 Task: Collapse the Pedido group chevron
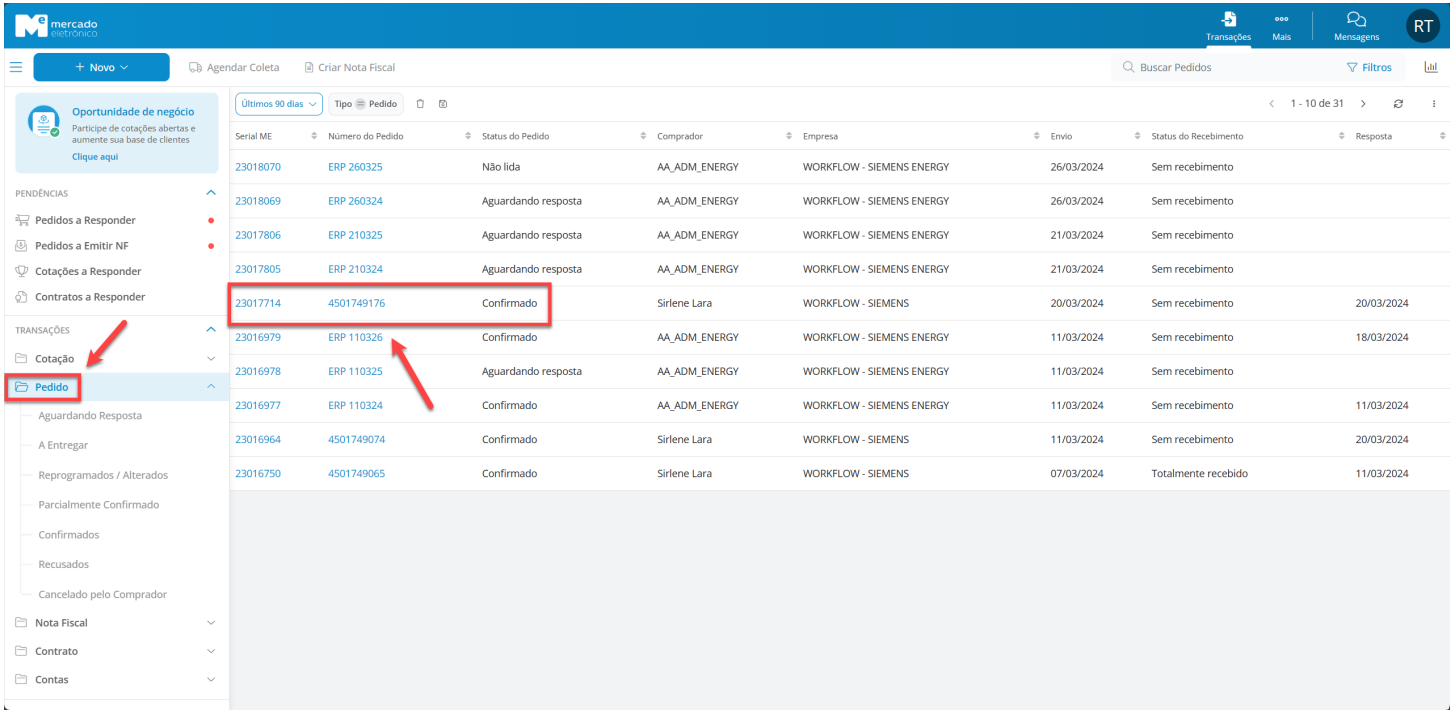(x=210, y=387)
